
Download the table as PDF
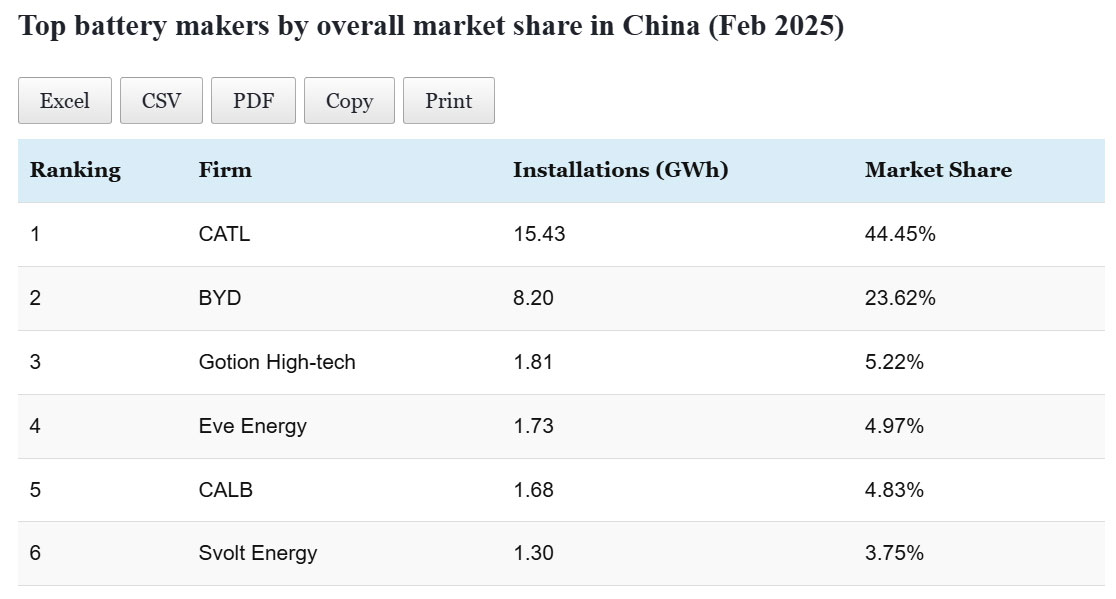coord(253,101)
